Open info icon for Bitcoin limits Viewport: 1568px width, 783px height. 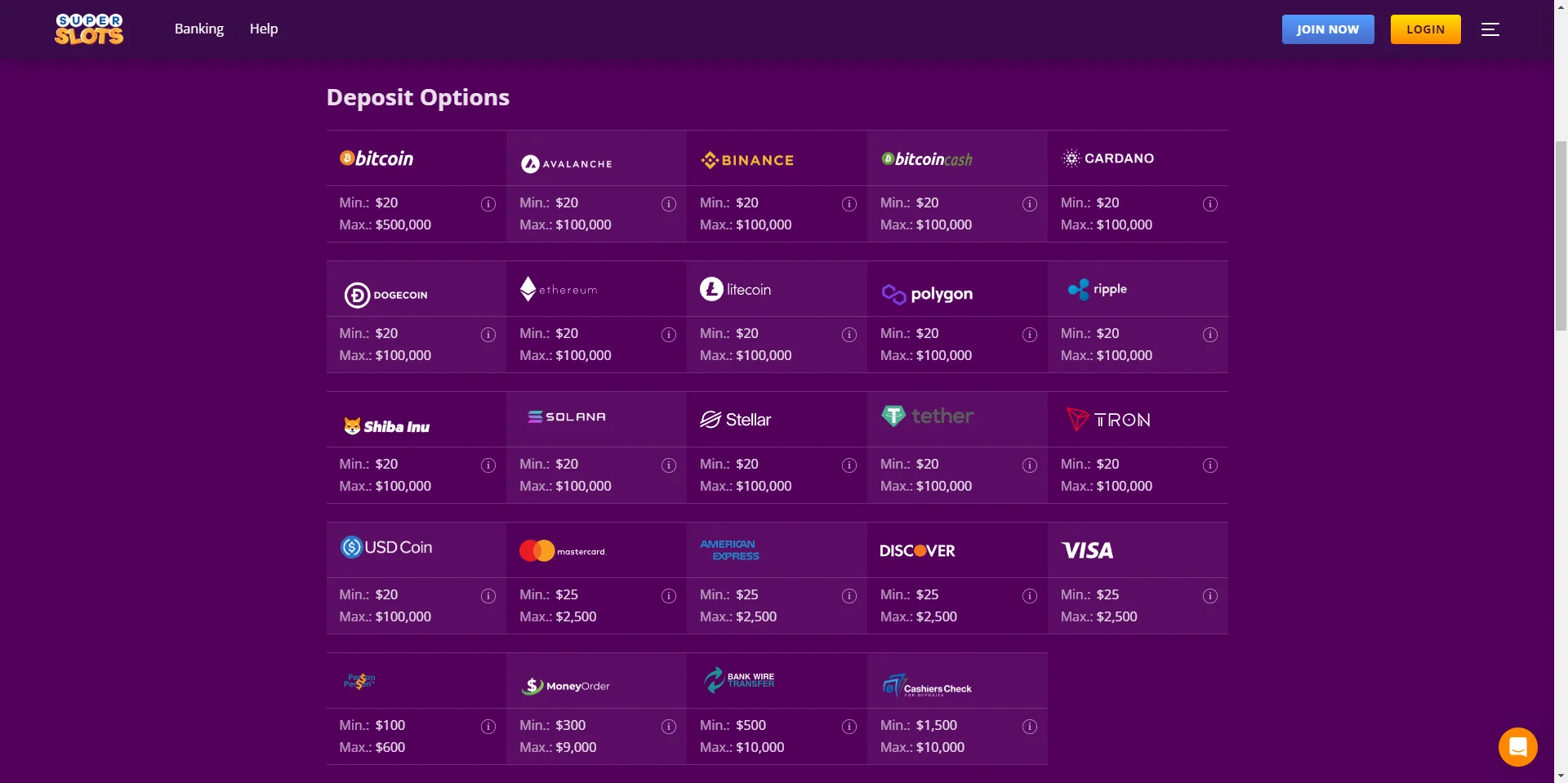coord(488,204)
